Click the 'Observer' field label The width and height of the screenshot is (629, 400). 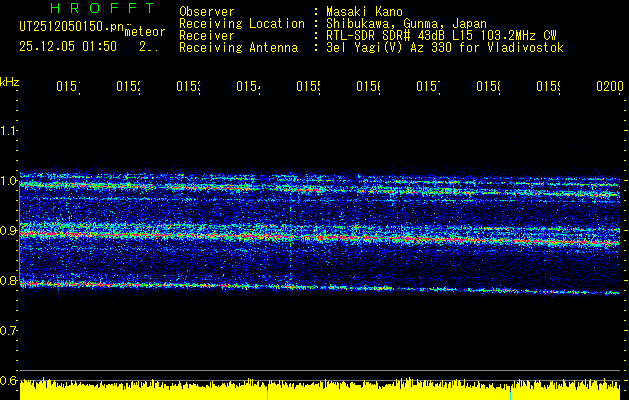(x=207, y=12)
